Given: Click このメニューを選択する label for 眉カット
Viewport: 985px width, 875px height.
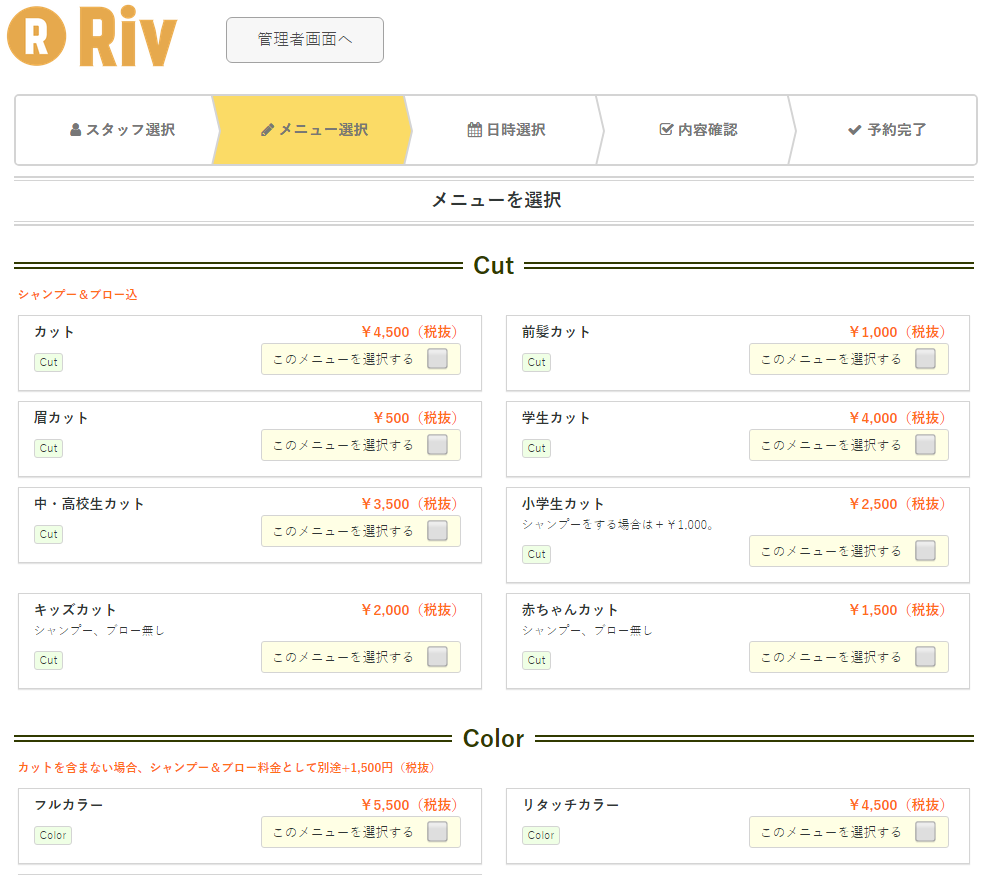Looking at the screenshot, I should 343,445.
